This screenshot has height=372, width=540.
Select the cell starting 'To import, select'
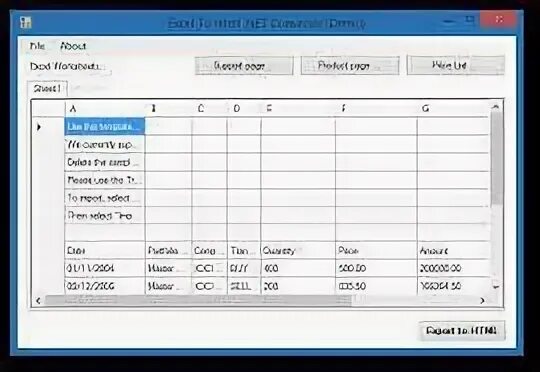point(105,198)
